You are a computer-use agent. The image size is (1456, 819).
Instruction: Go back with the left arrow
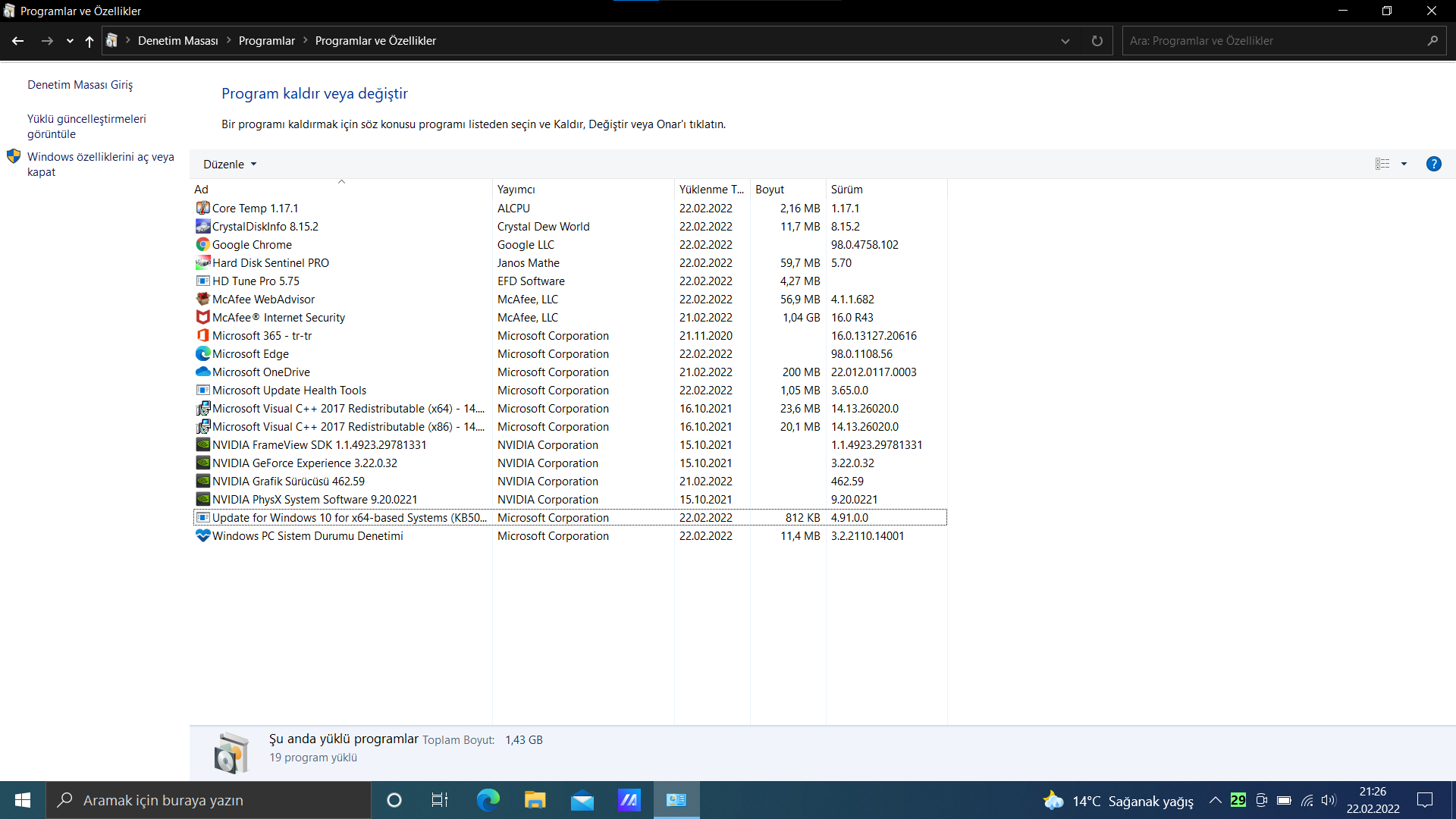pos(18,41)
